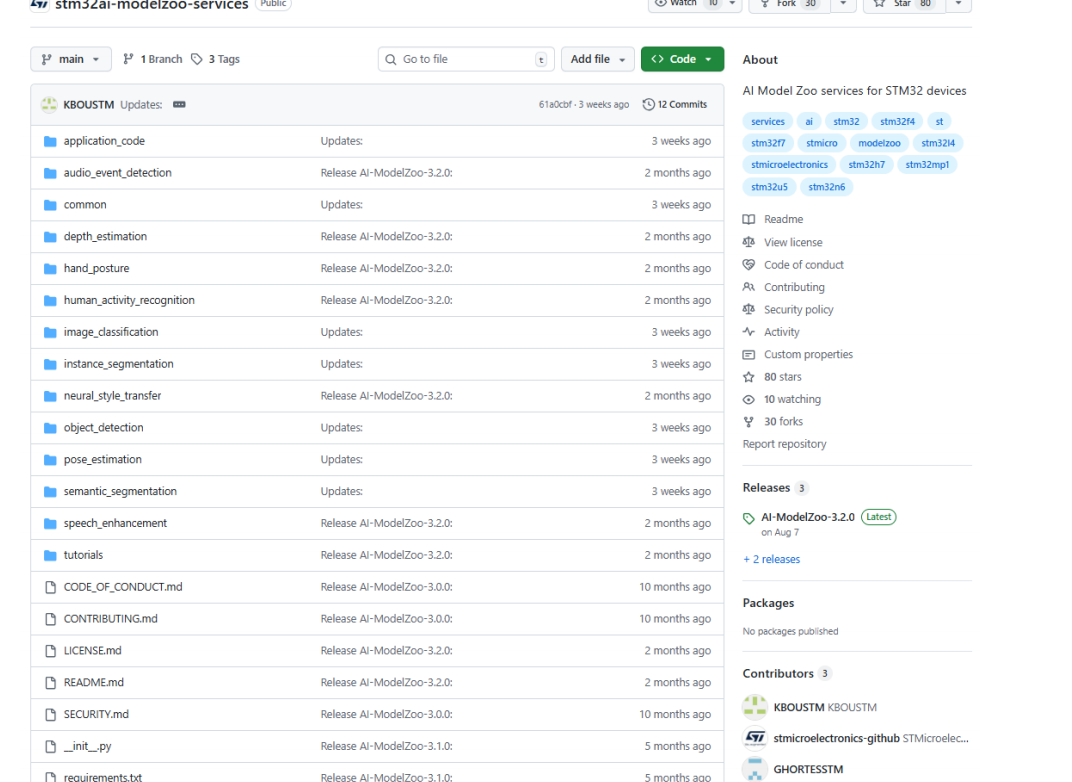Click the book icon next to Readme
This screenshot has height=782, width=1072.
pyautogui.click(x=749, y=220)
